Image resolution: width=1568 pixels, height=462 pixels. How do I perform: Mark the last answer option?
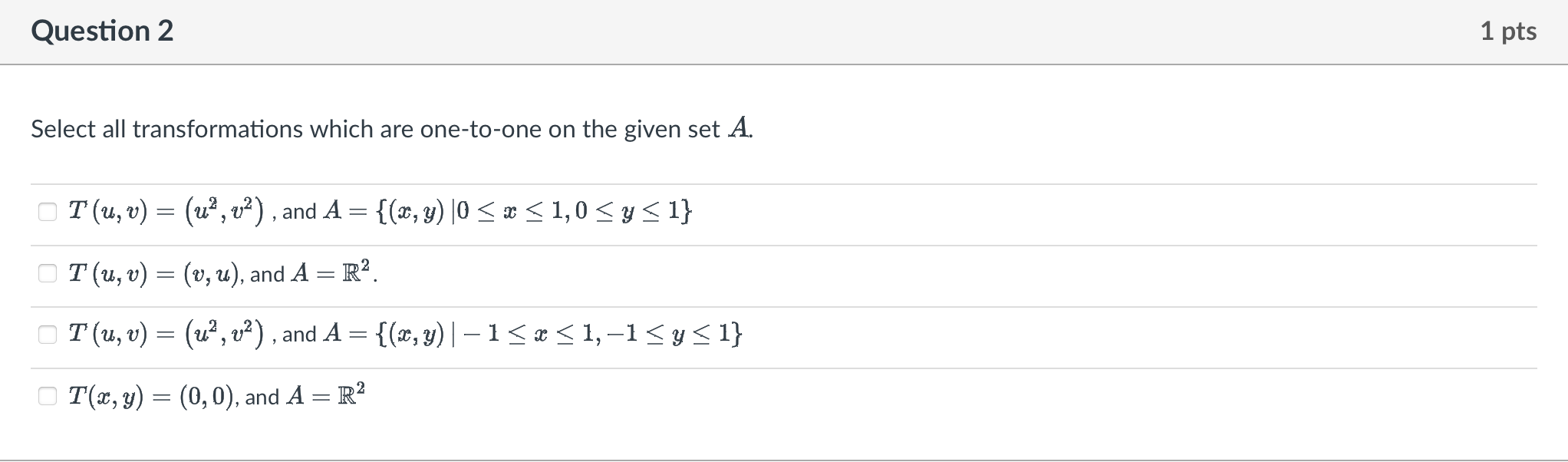coord(47,394)
